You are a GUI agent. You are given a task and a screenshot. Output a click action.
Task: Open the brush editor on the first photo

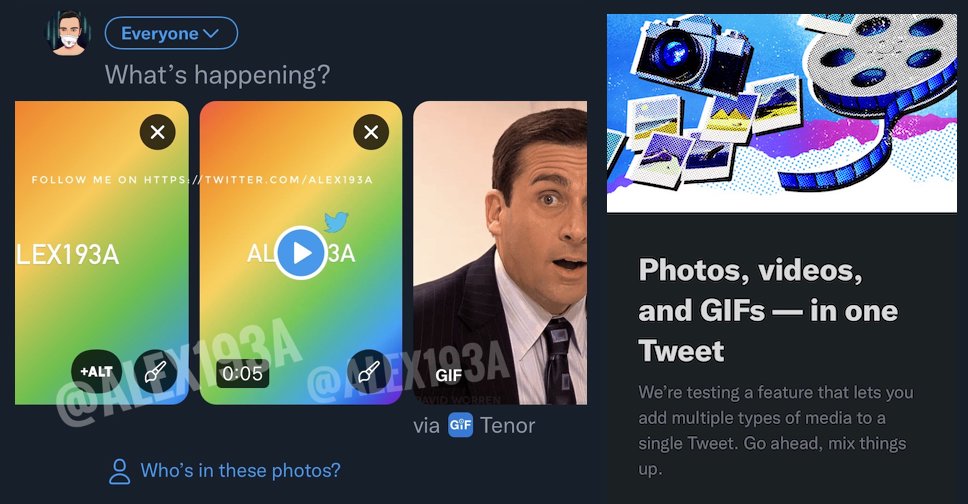pos(155,371)
